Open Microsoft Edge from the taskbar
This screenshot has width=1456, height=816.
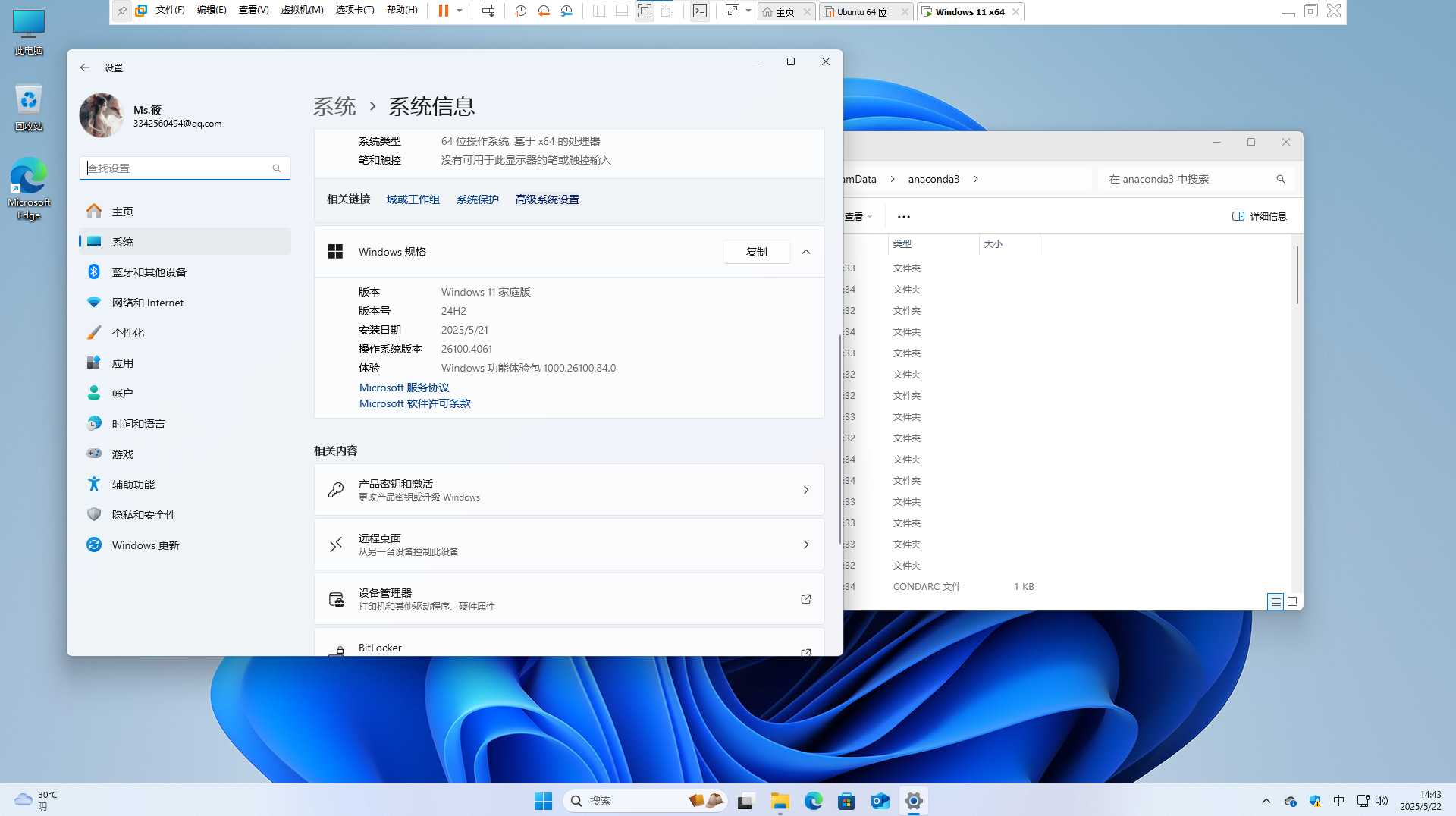(813, 801)
